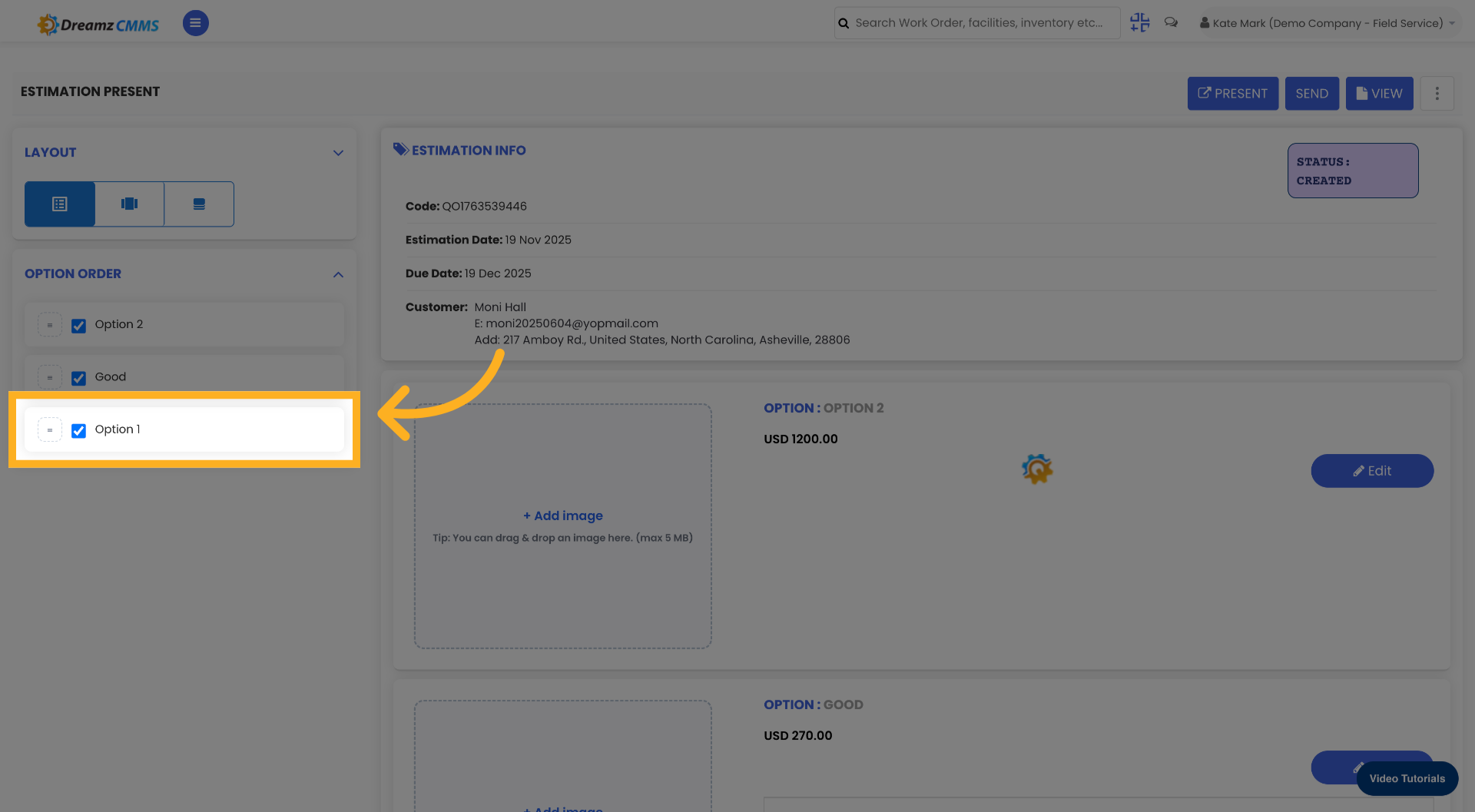
Task: Select the list layout icon
Action: 60,204
